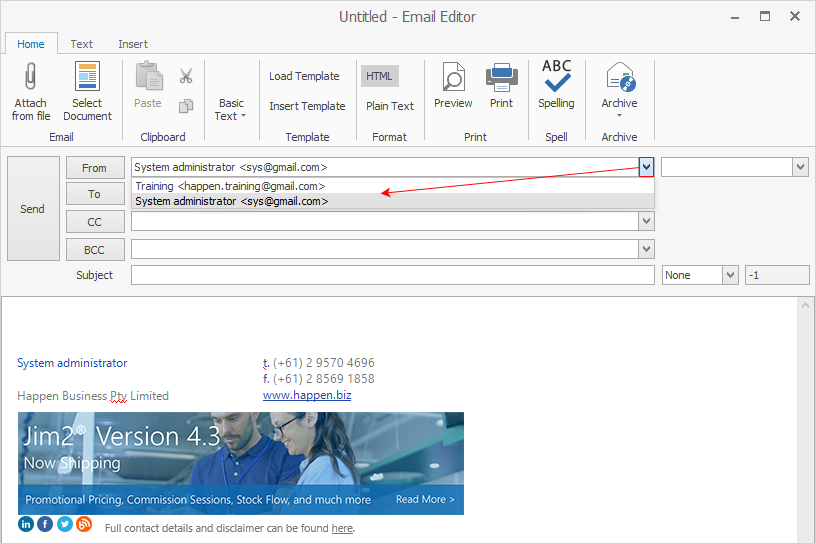The image size is (816, 544).
Task: Click the Paste clipboard icon
Action: point(149,76)
